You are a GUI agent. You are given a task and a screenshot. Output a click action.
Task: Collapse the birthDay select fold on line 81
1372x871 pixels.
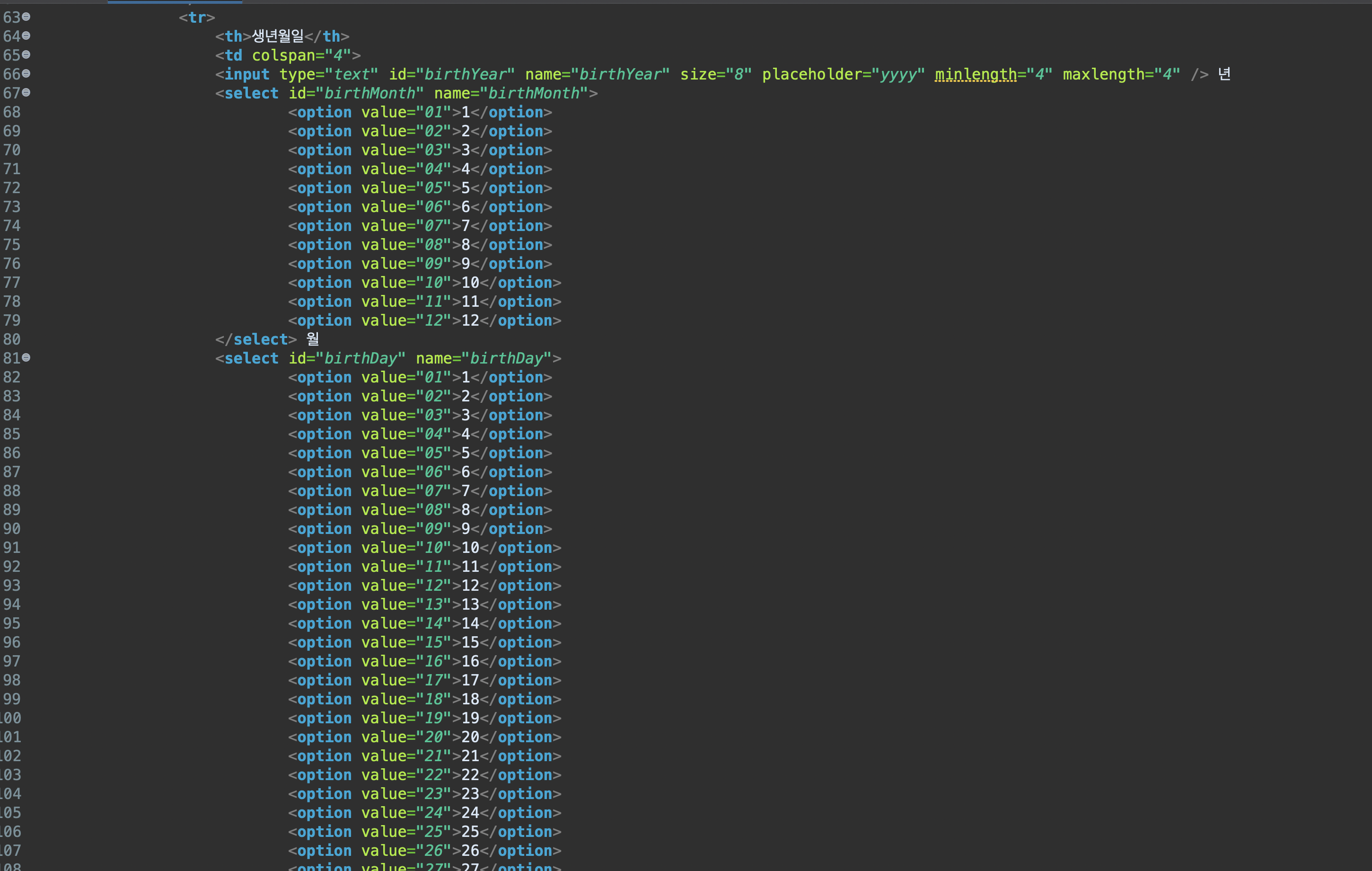pyautogui.click(x=26, y=357)
